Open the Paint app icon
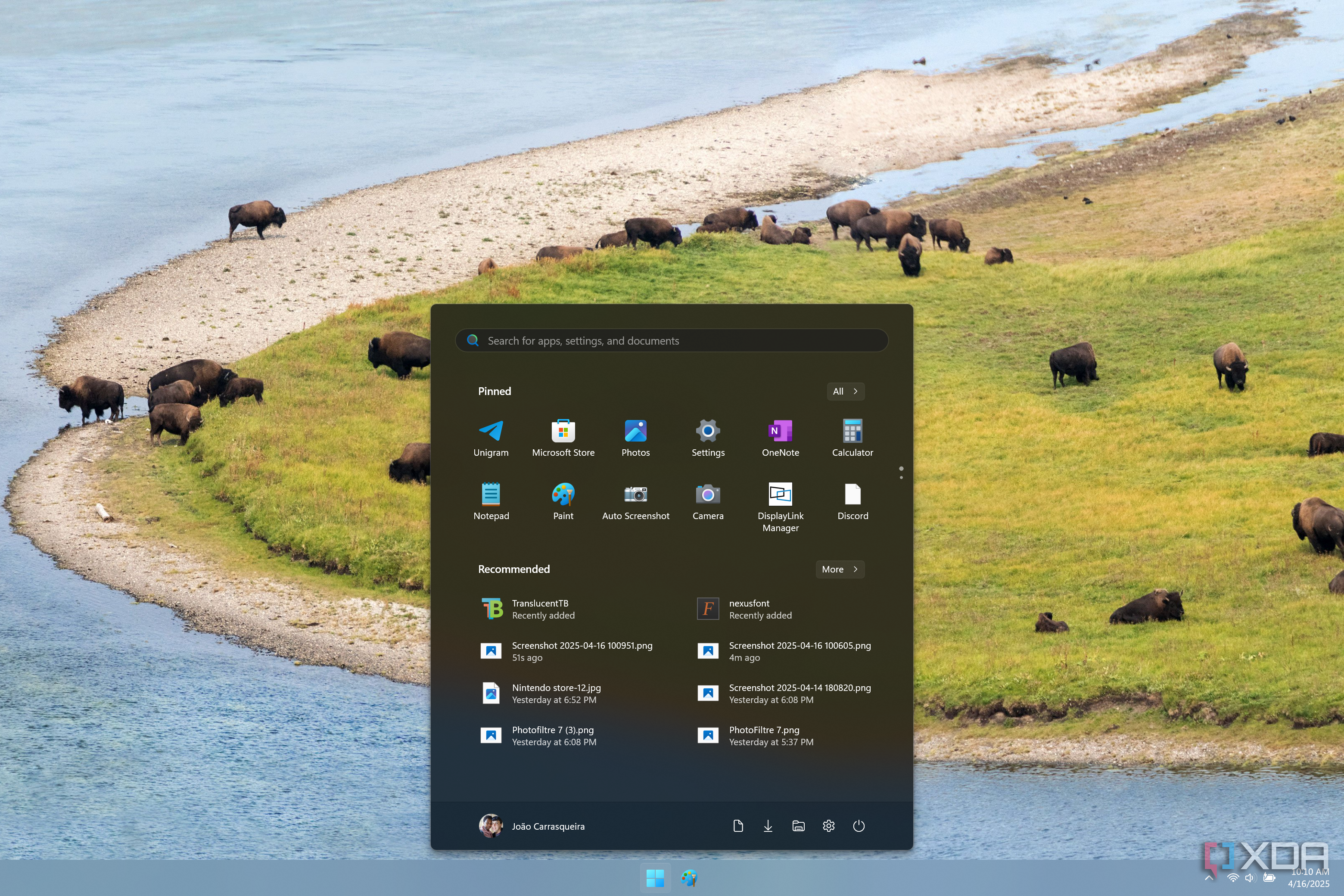Screen dimensions: 1344x896 (x=563, y=501)
